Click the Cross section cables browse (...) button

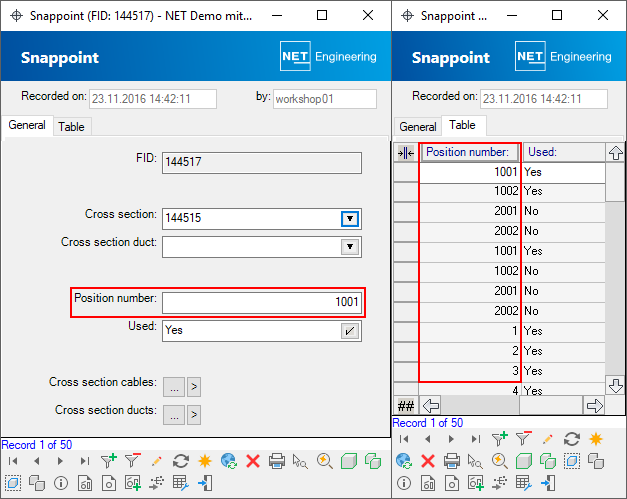coord(173,386)
